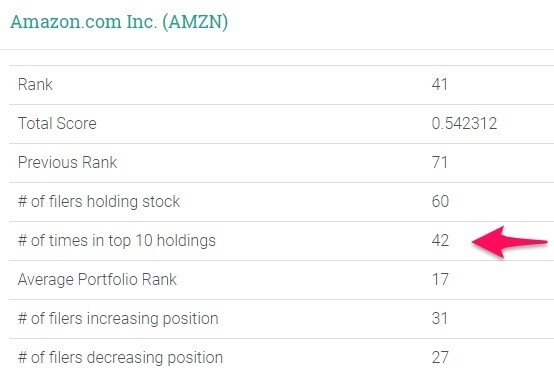Open the Amazon.com Inc. (AMZN) title link

(119, 22)
